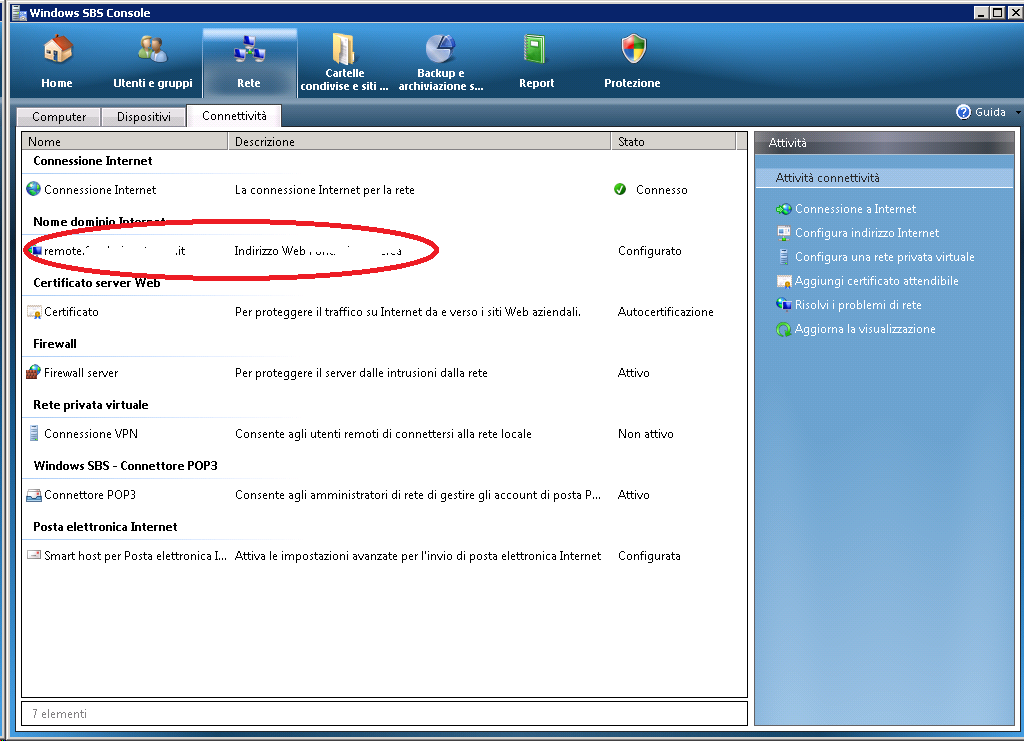Click the Posta elettronica Internet group header
This screenshot has height=741, width=1024.
(105, 527)
